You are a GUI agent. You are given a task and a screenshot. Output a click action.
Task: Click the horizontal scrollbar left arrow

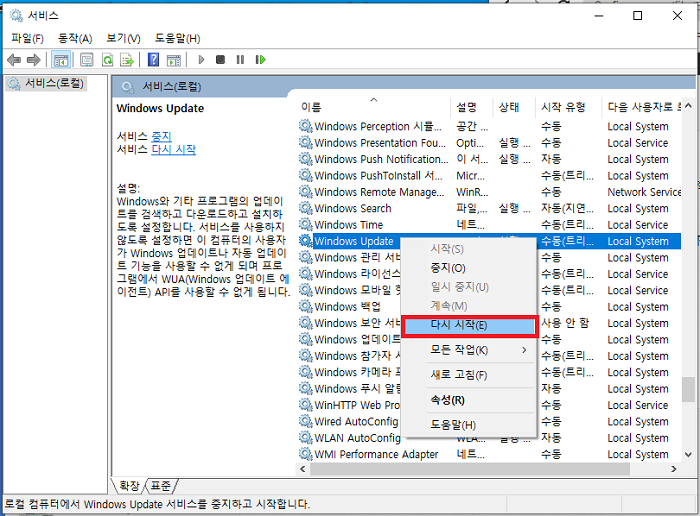tap(303, 469)
